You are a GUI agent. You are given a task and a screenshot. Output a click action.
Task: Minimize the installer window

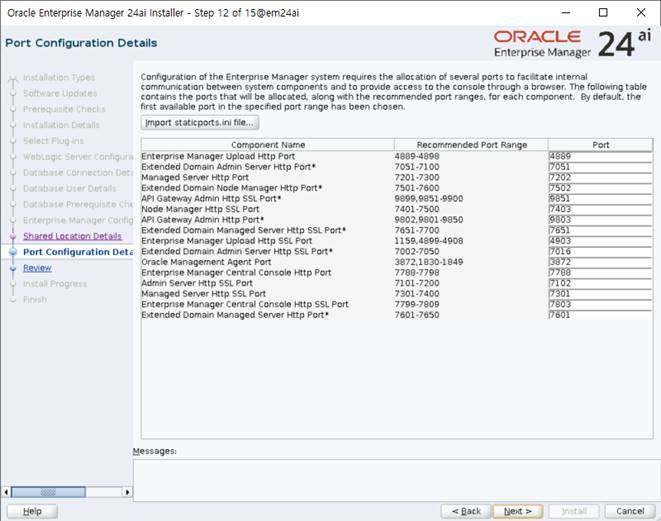click(566, 13)
